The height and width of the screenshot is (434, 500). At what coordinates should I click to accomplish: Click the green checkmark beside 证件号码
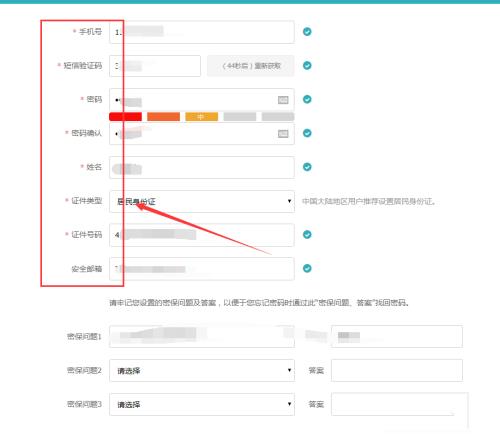click(x=307, y=234)
